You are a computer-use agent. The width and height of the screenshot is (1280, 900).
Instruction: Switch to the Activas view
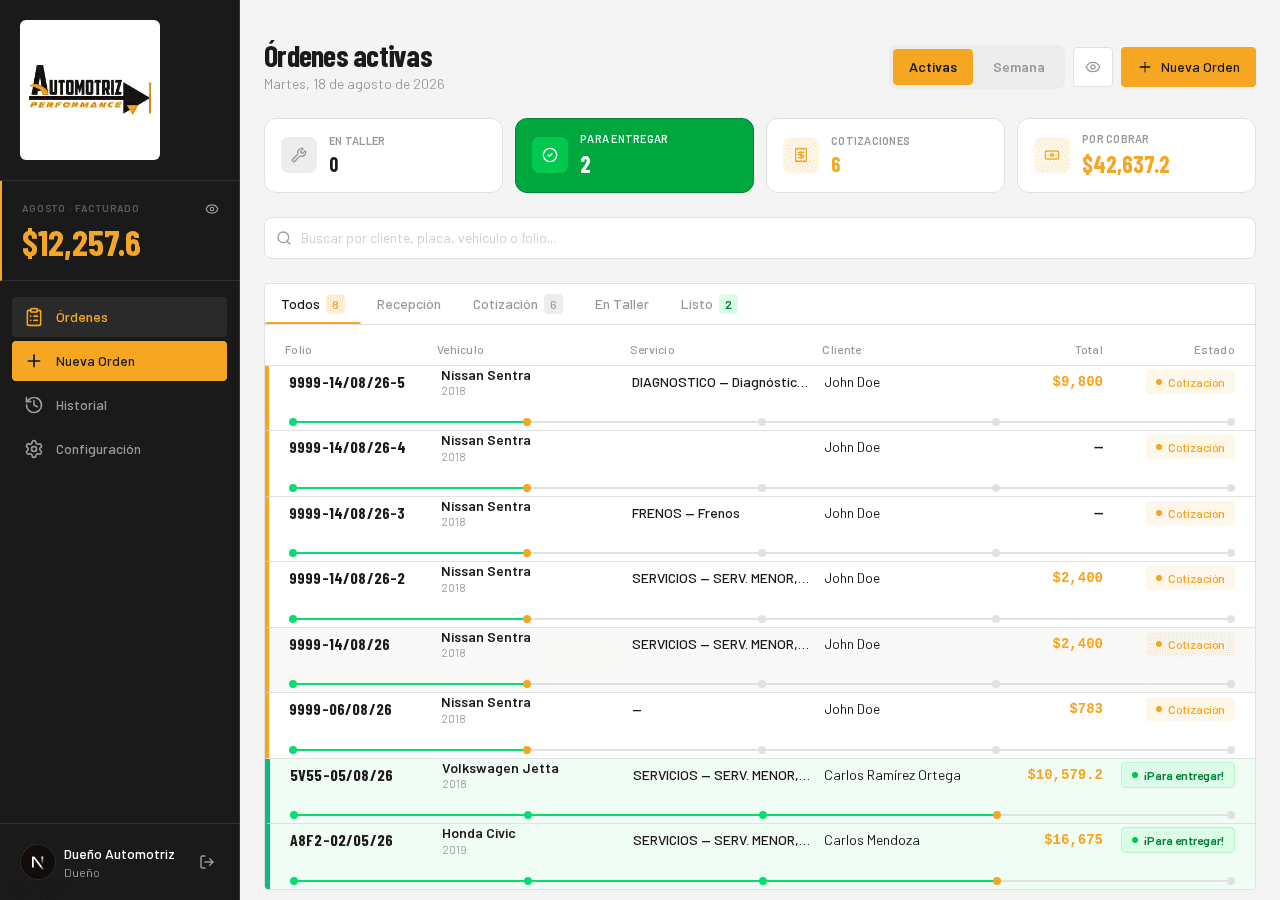click(x=933, y=67)
